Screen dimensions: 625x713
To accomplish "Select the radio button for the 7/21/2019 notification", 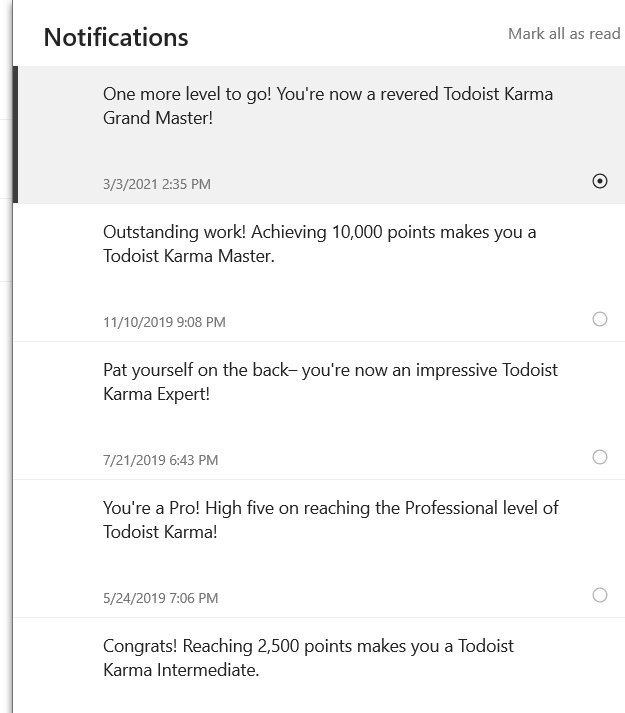I will tap(600, 457).
